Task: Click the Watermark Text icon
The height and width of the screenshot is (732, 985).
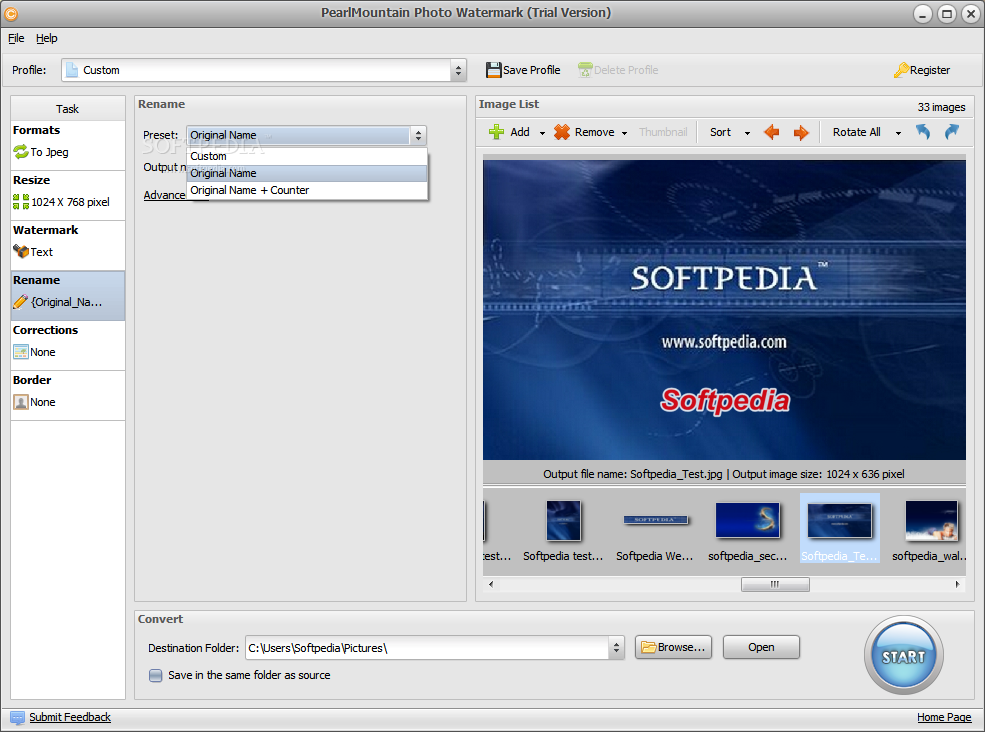Action: click(21, 251)
